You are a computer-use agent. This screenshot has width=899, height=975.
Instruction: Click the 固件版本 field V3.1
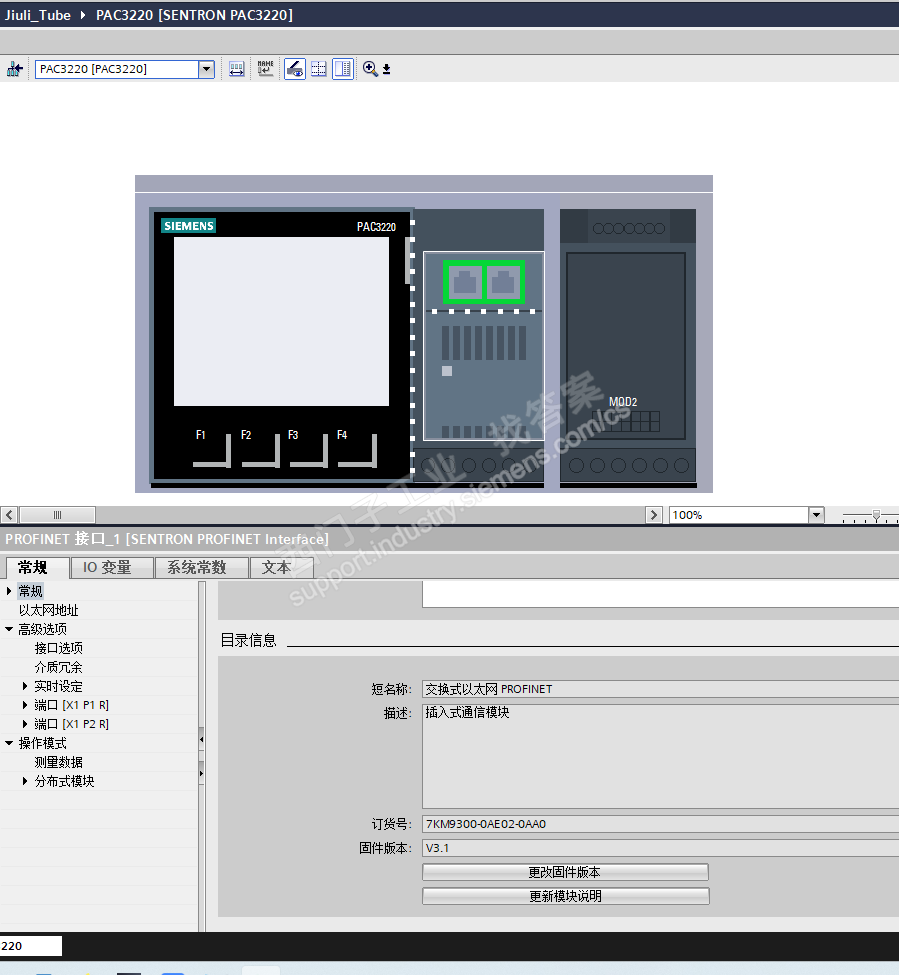point(660,848)
